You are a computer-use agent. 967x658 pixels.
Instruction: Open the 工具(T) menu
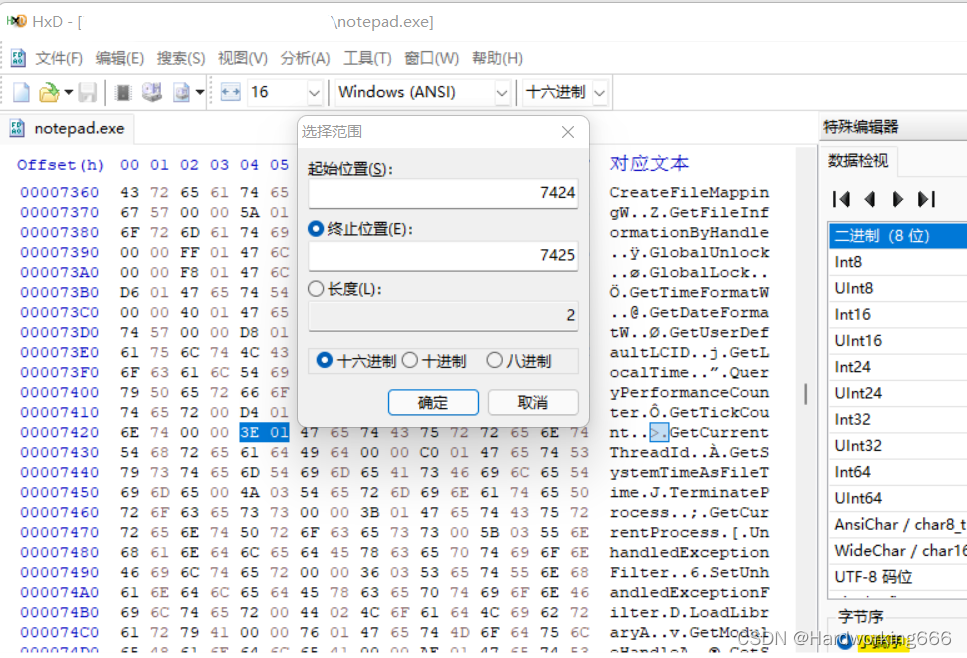[x=367, y=59]
